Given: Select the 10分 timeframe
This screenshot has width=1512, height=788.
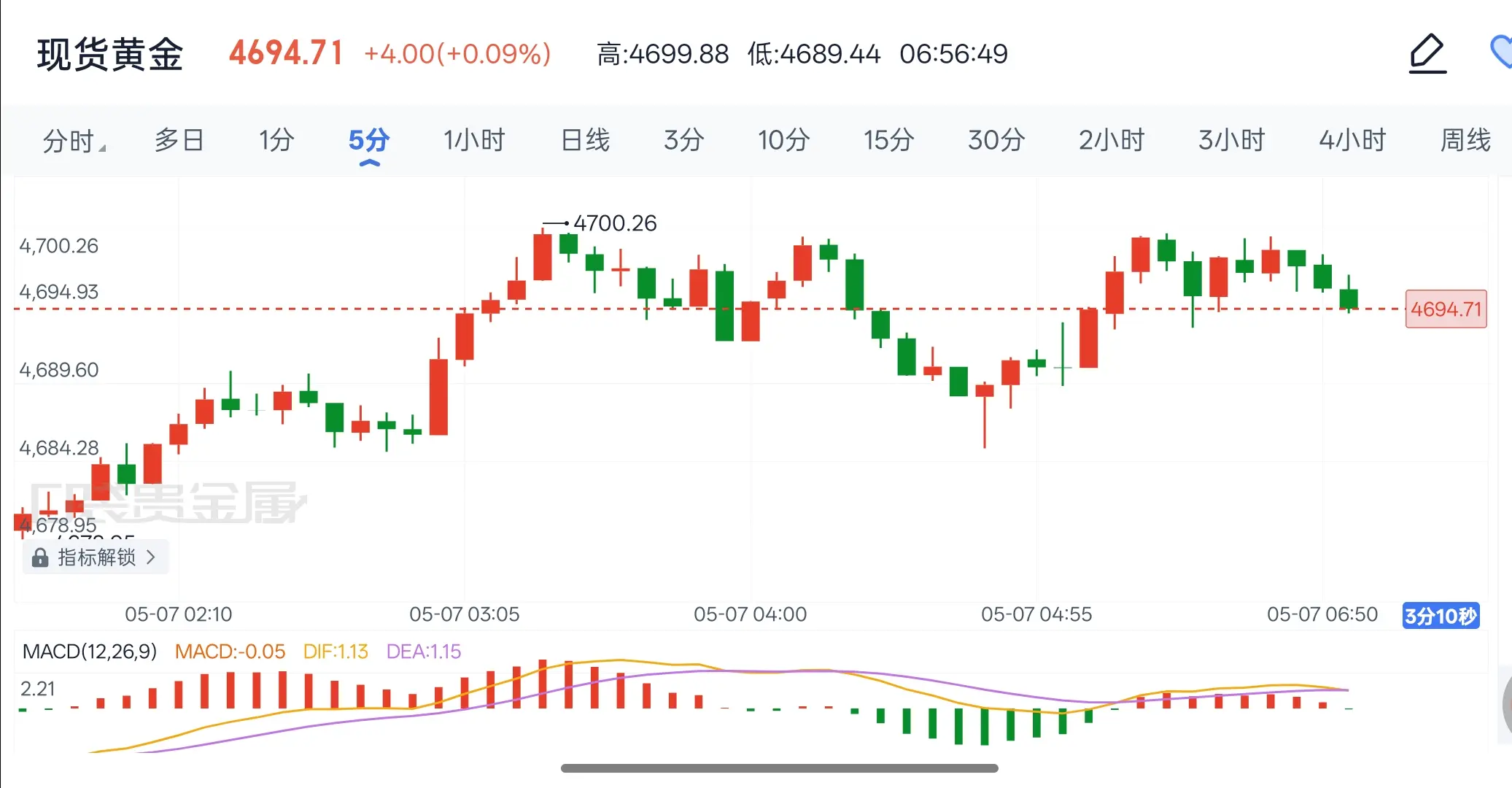Looking at the screenshot, I should coord(783,139).
